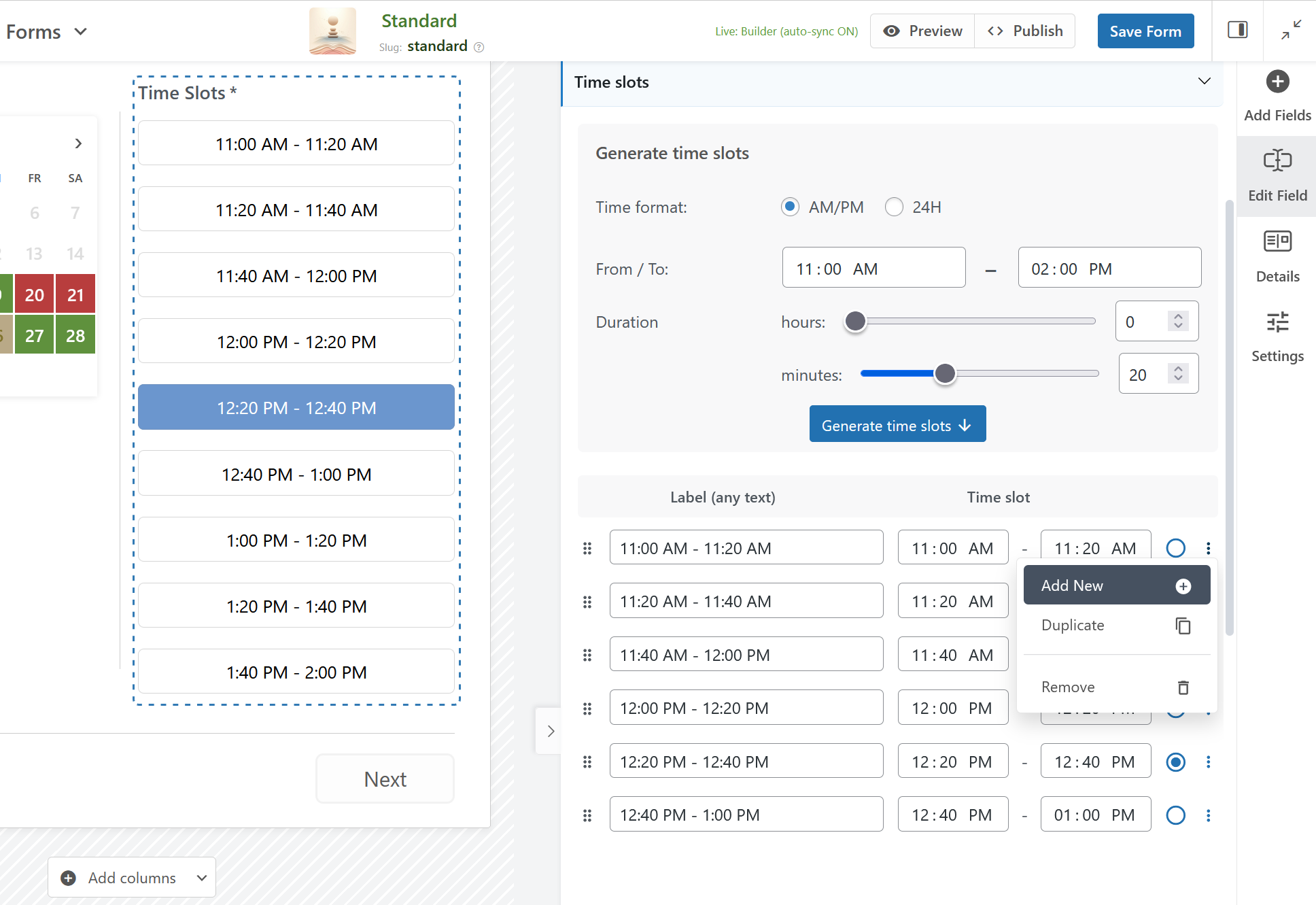Screen dimensions: 1316x905
Task: Open three-dot menu for 12:20 PM row
Action: point(1208,762)
